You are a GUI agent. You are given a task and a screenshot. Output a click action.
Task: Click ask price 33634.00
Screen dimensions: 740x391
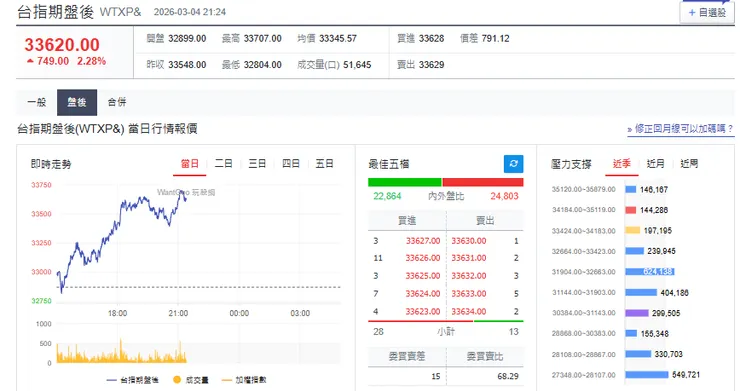click(x=469, y=312)
